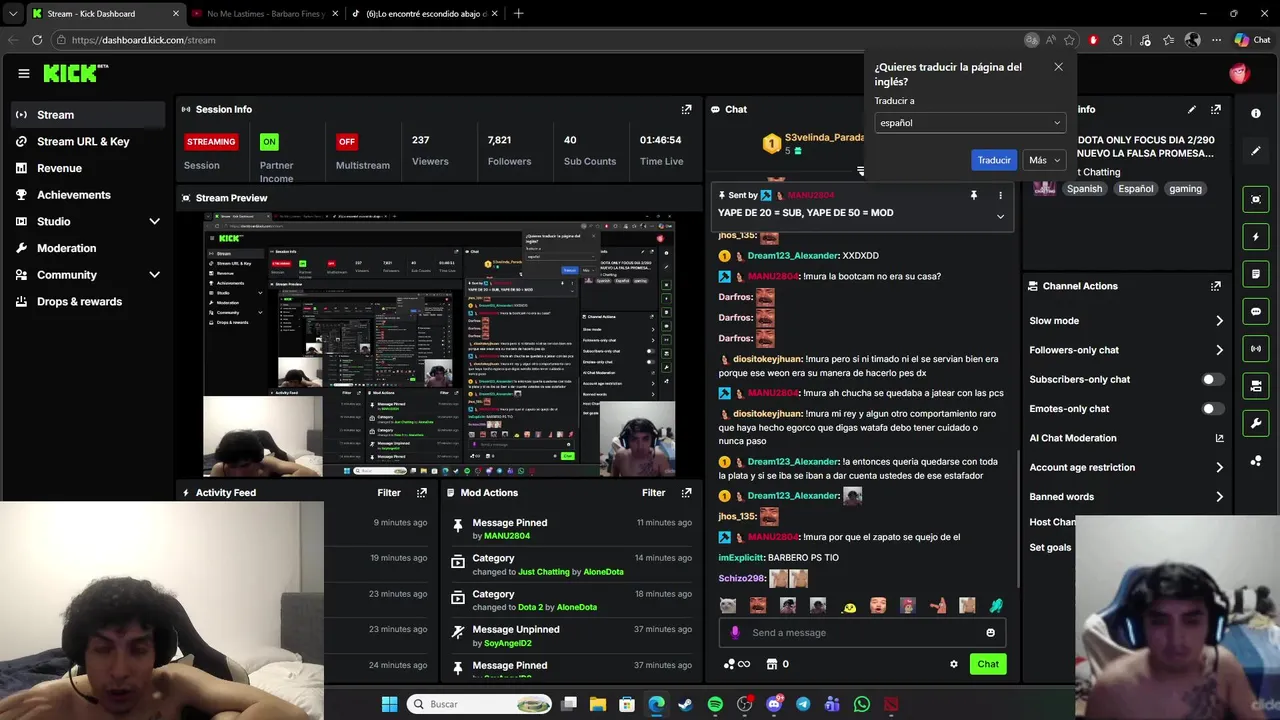Click the shop icon below chat input
The width and height of the screenshot is (1280, 720).
point(772,664)
